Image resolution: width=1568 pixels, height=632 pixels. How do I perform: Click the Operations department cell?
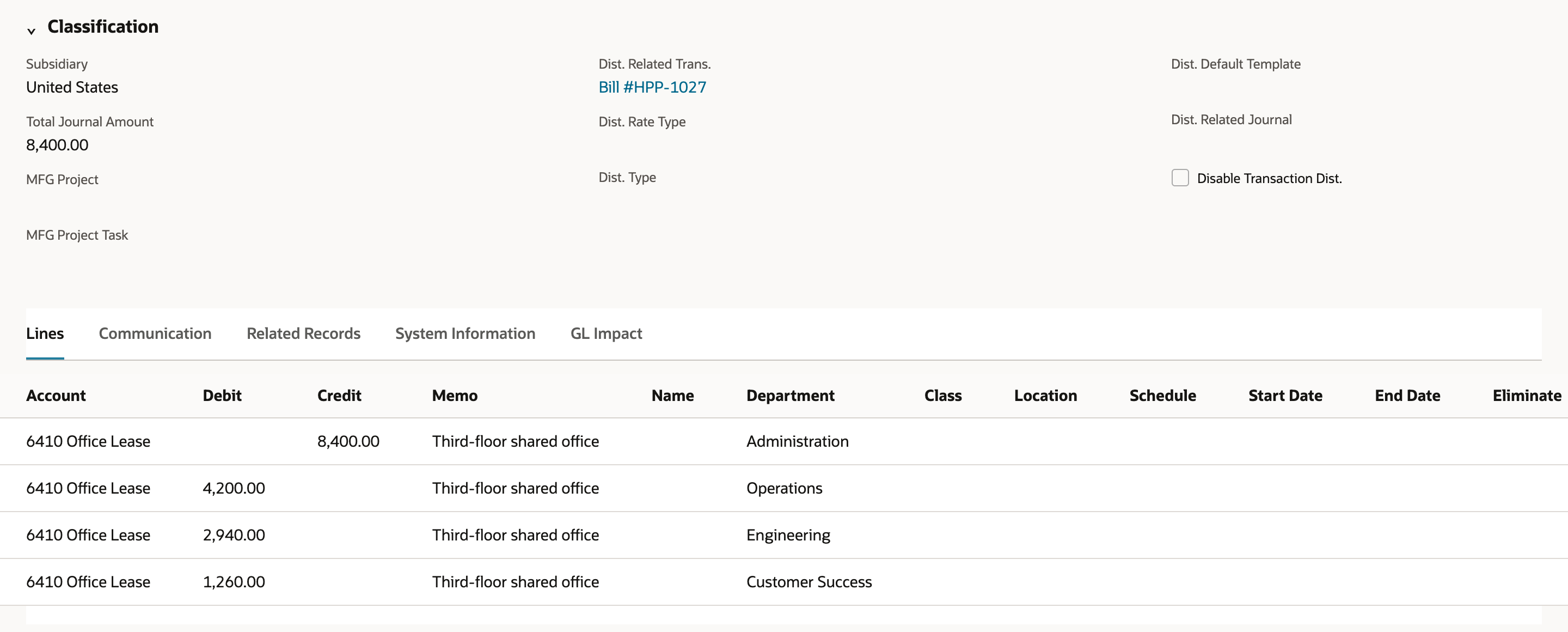784,488
